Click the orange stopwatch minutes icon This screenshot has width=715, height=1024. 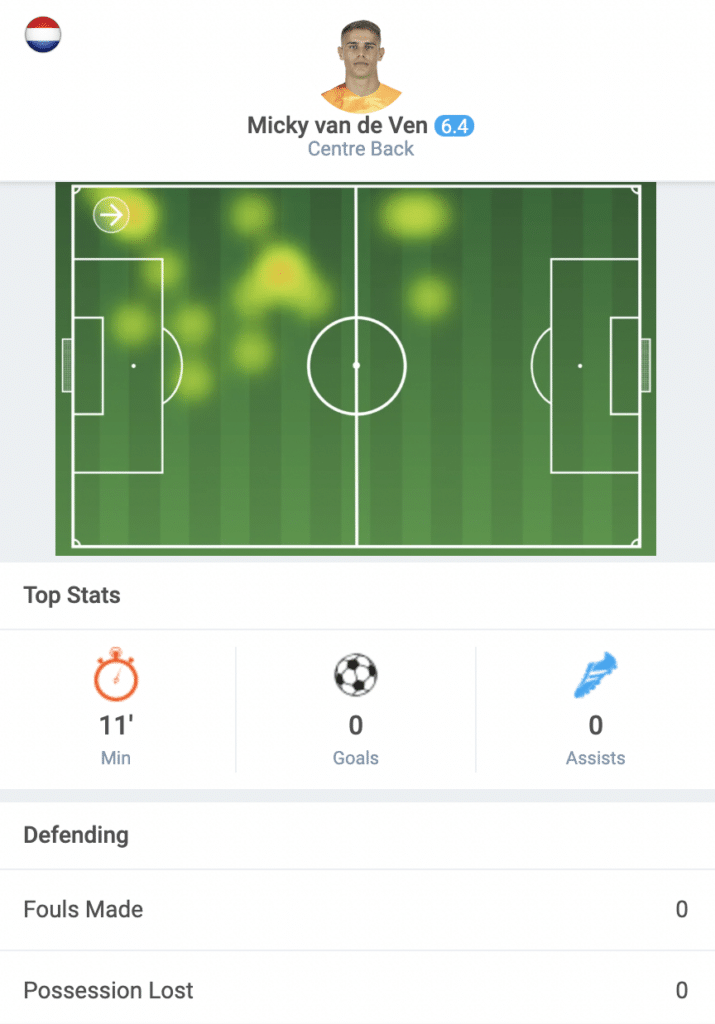click(x=116, y=675)
